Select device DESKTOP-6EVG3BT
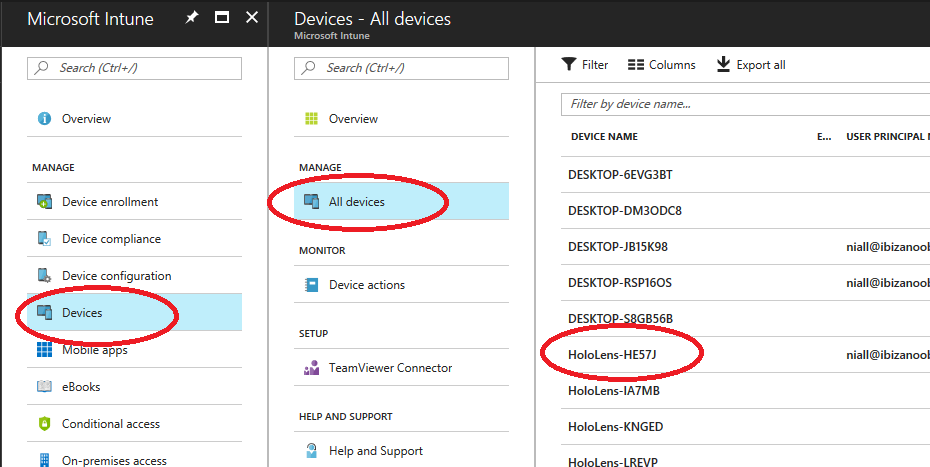This screenshot has height=467, width=930. [x=620, y=175]
